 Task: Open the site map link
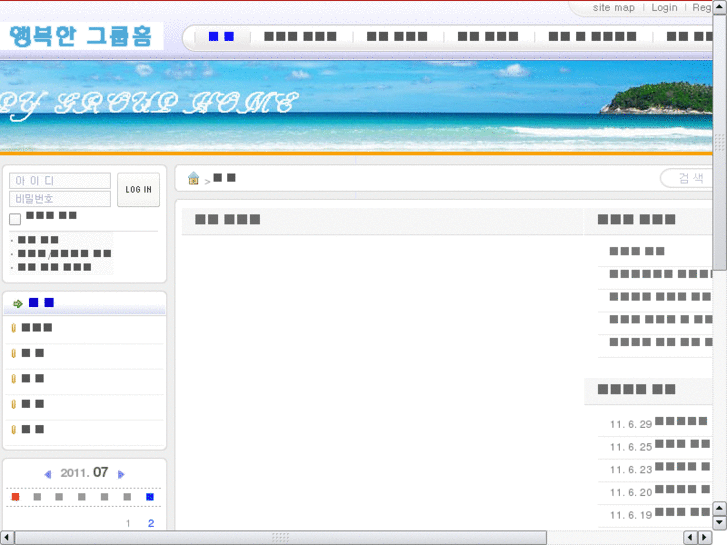[x=613, y=8]
